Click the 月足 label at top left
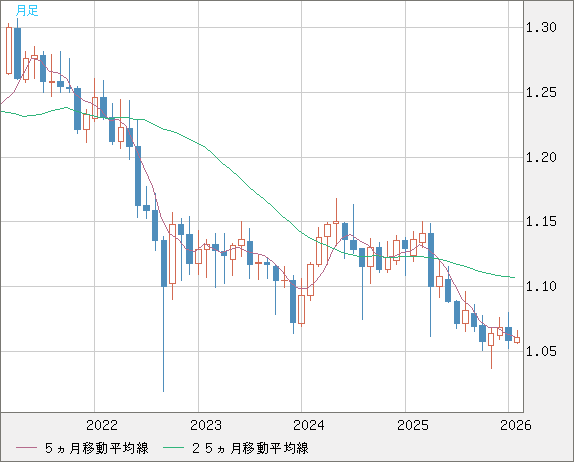Screen dimensions: 574x462 [x=27, y=11]
